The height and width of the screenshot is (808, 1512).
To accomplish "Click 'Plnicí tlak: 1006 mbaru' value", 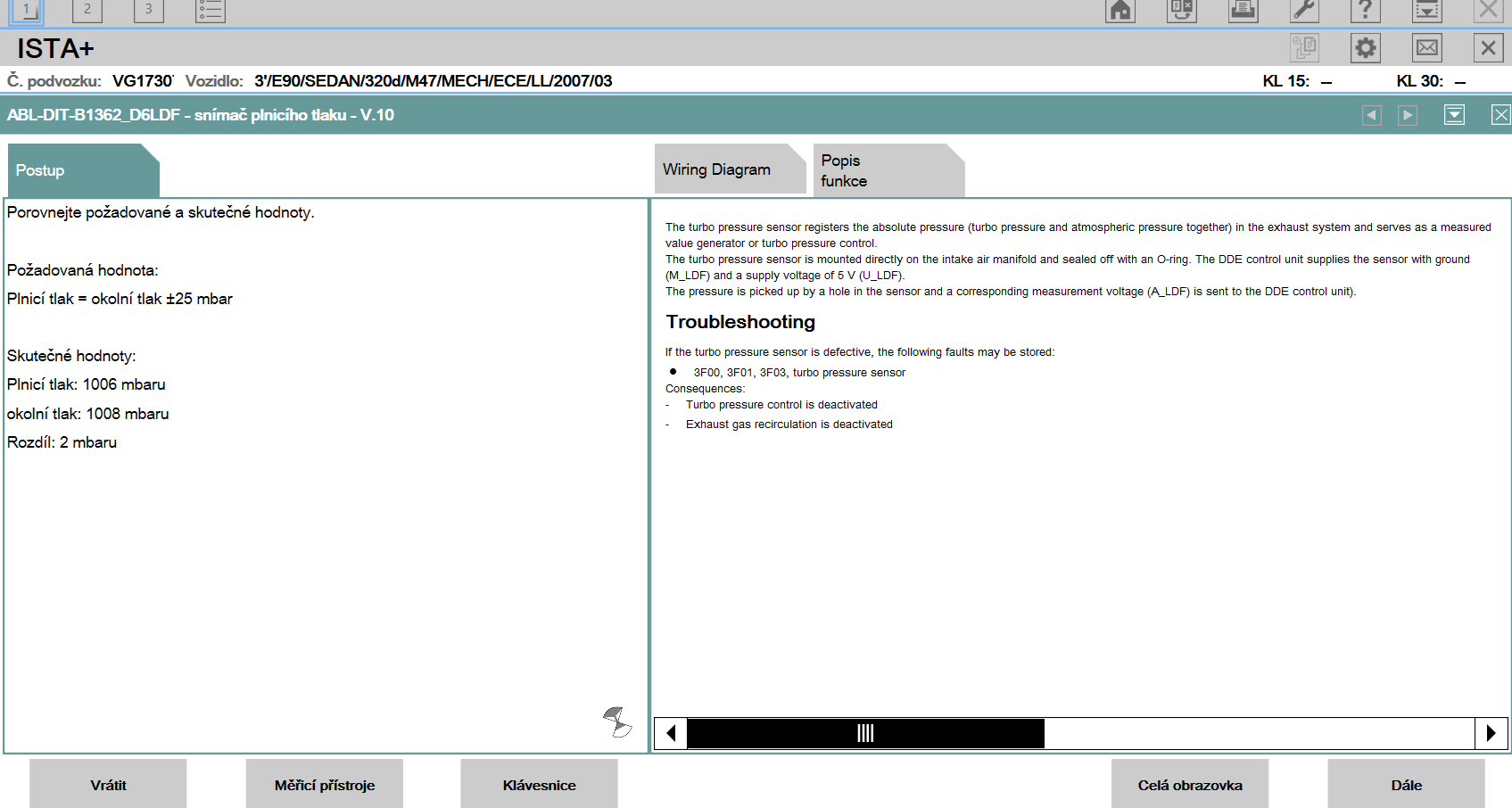I will (x=87, y=384).
